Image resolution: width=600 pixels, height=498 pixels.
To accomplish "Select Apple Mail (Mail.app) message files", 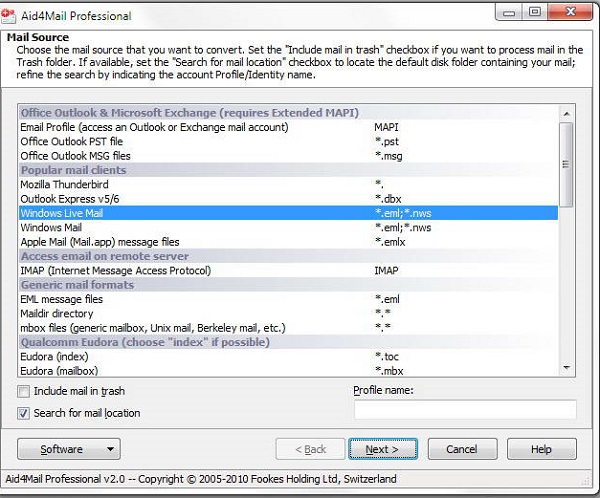I will click(x=289, y=242).
